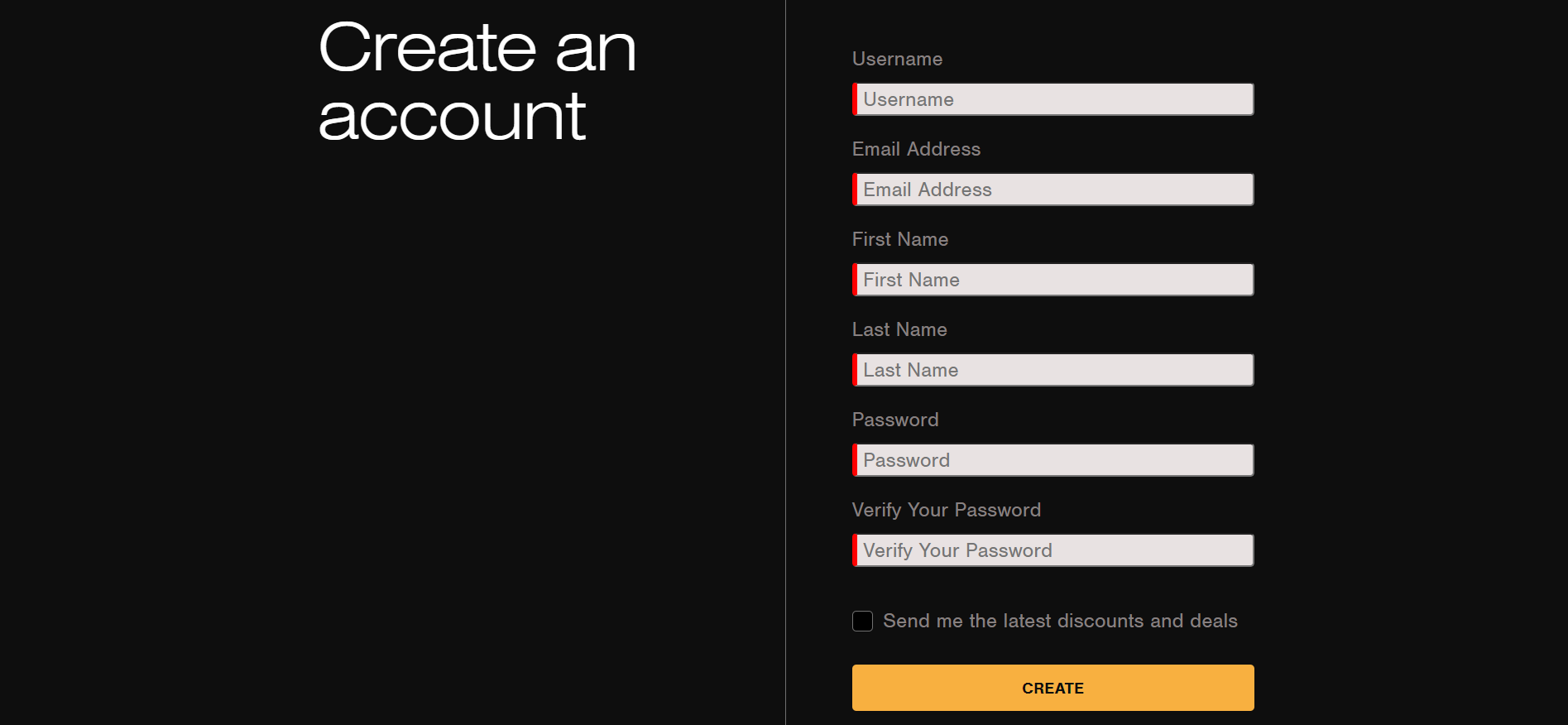Click the Verify Your Password text box
Screen dimensions: 1568x725
(x=1053, y=550)
